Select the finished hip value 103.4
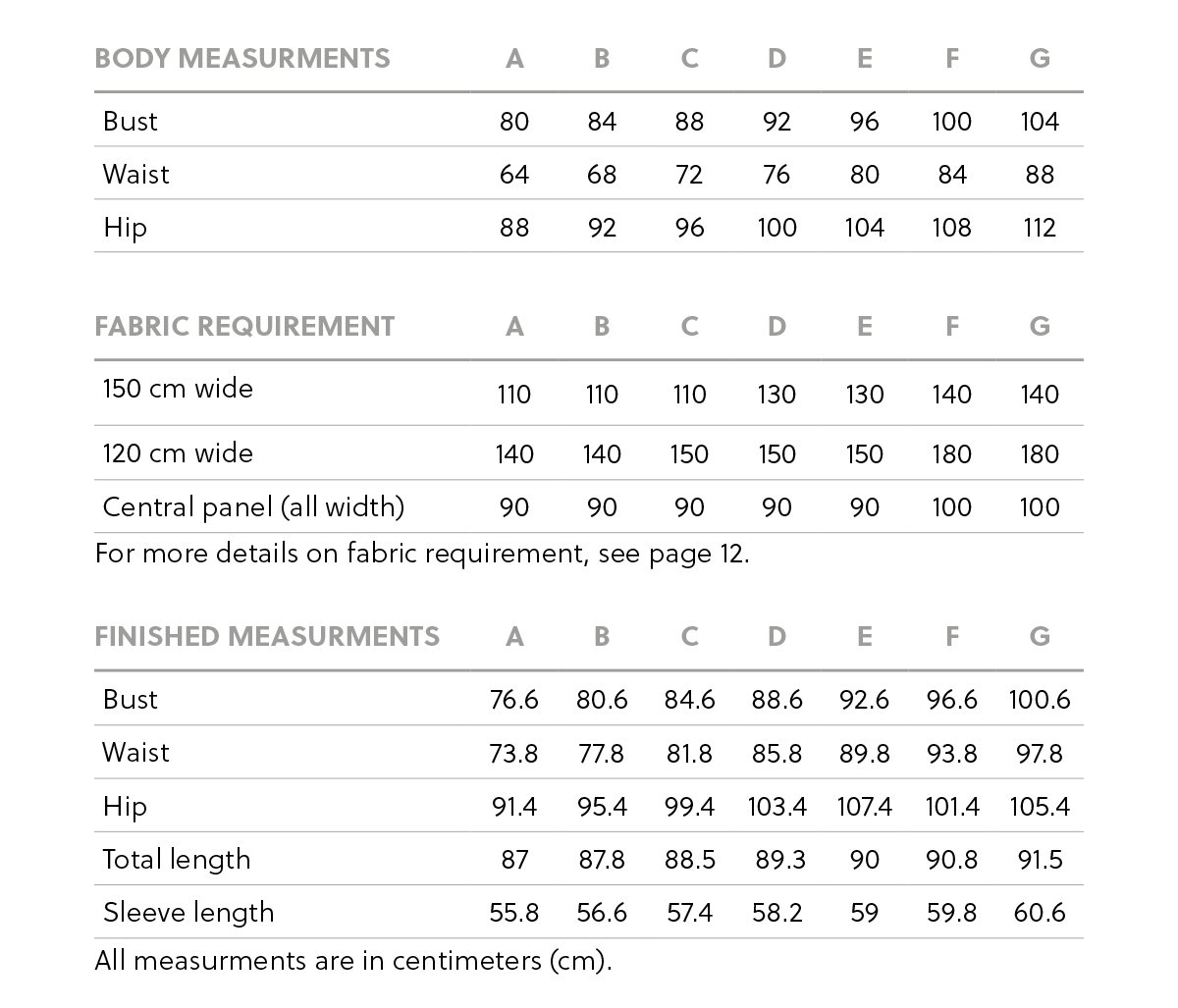This screenshot has height=1008, width=1178. click(x=776, y=807)
